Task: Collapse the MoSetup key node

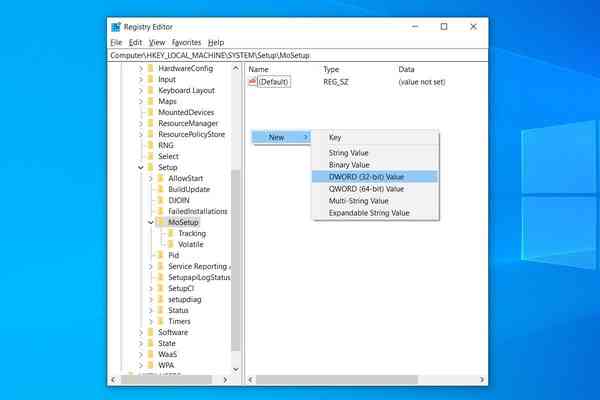Action: pyautogui.click(x=150, y=222)
